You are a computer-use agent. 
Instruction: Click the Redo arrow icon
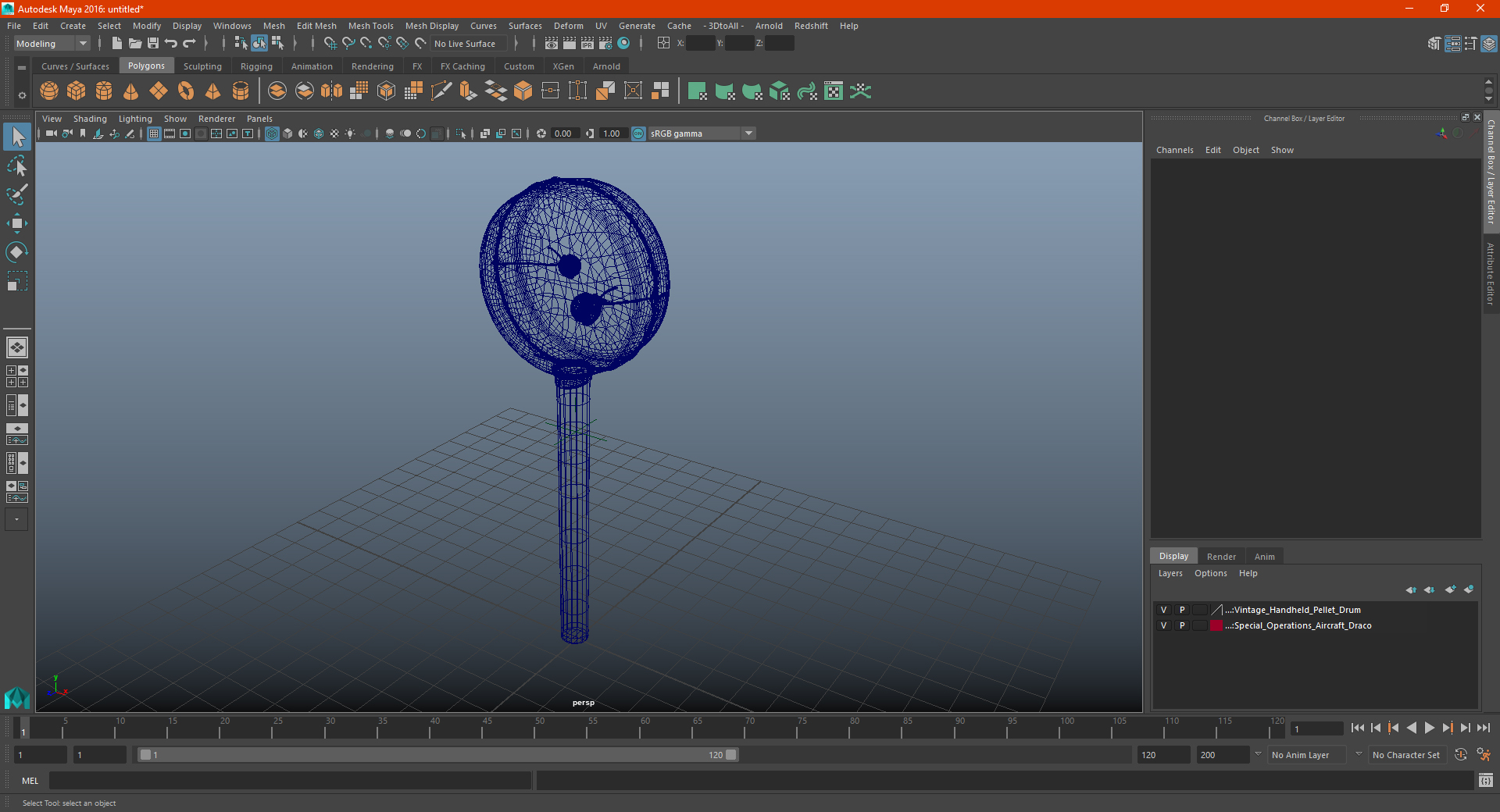click(189, 44)
